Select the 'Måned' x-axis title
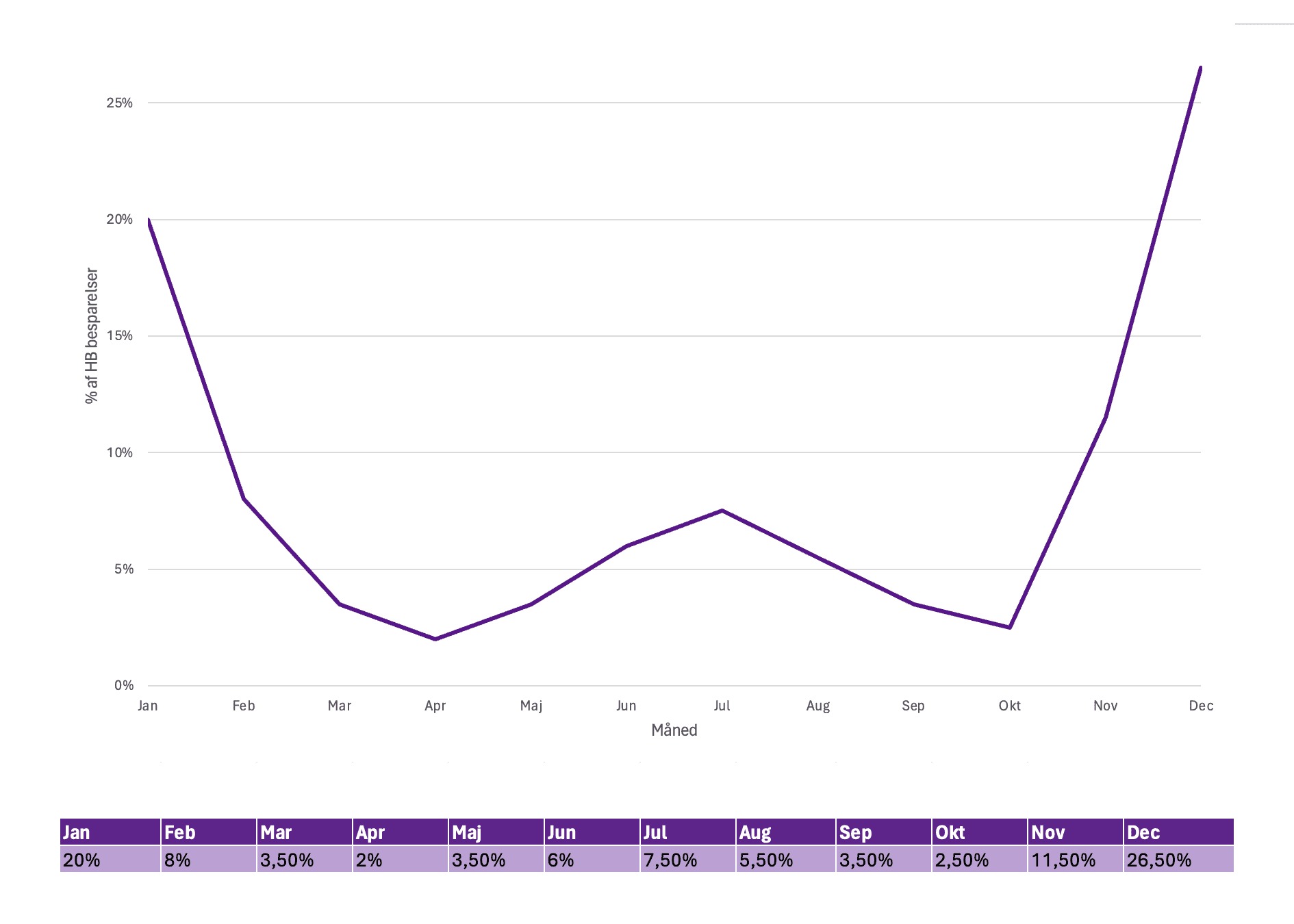The image size is (1294, 924). [x=674, y=730]
